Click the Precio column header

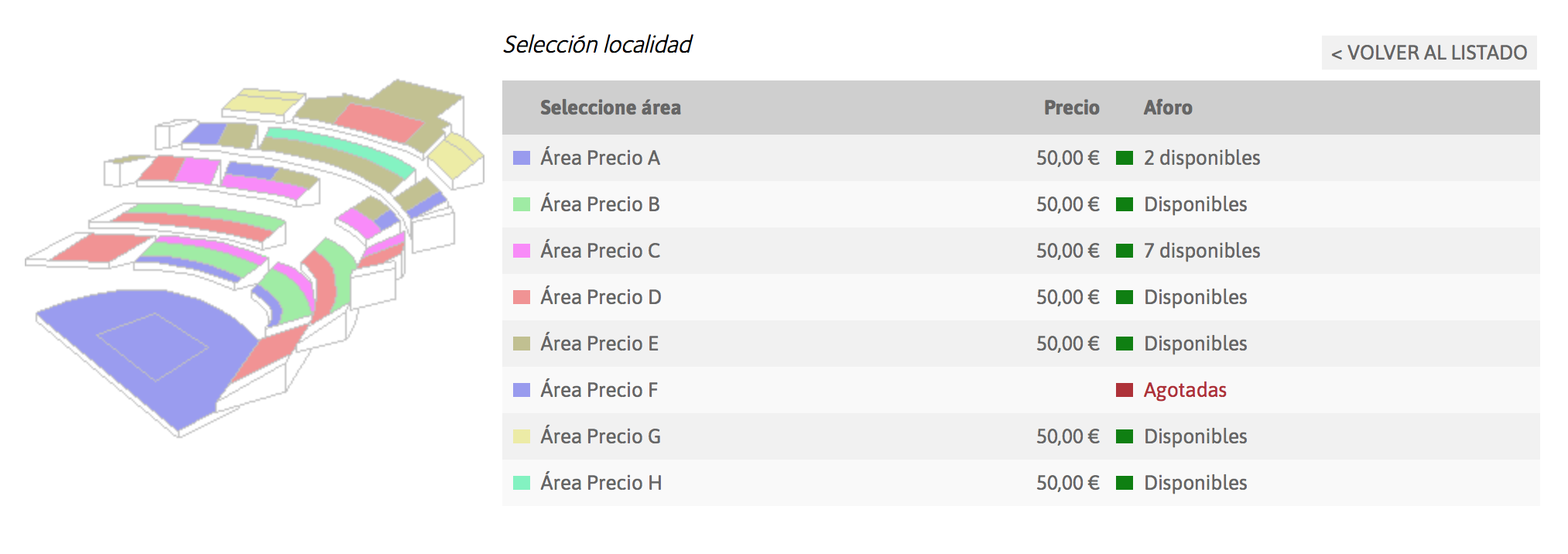point(1071,108)
